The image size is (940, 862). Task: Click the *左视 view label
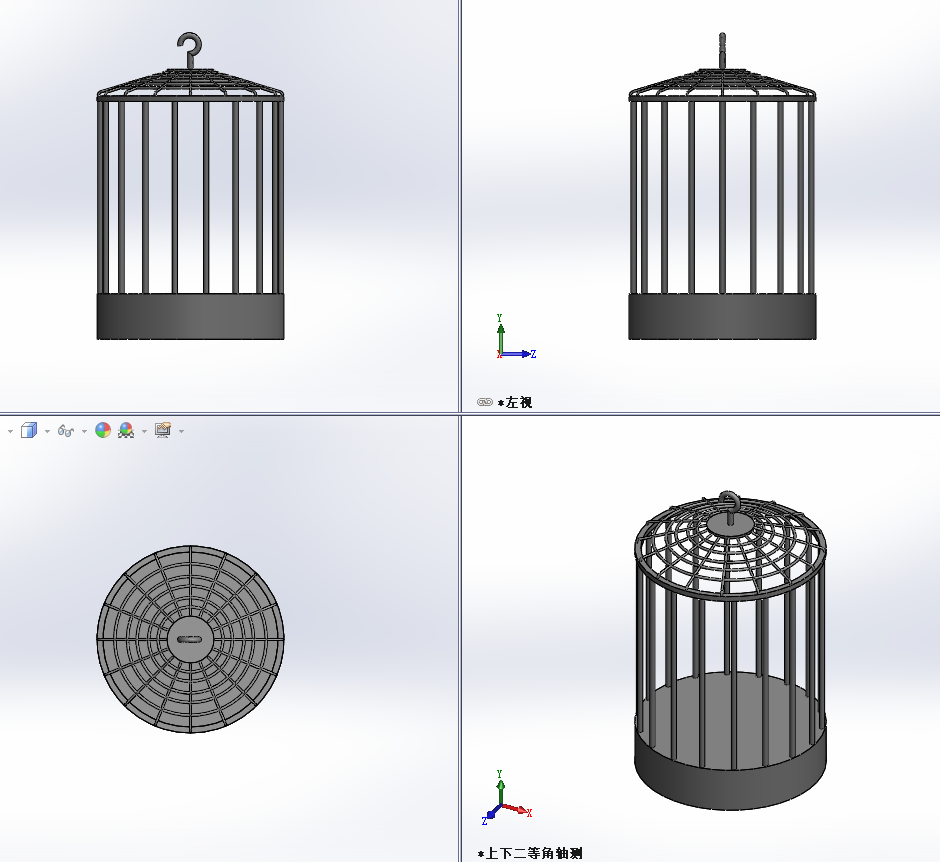(x=515, y=402)
